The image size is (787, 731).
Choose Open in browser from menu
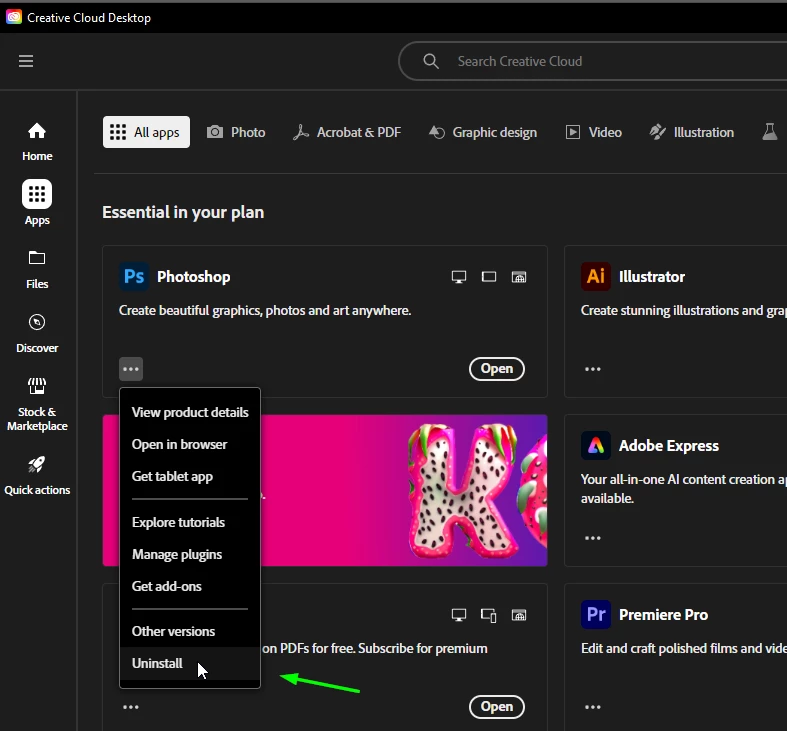pyautogui.click(x=190, y=444)
